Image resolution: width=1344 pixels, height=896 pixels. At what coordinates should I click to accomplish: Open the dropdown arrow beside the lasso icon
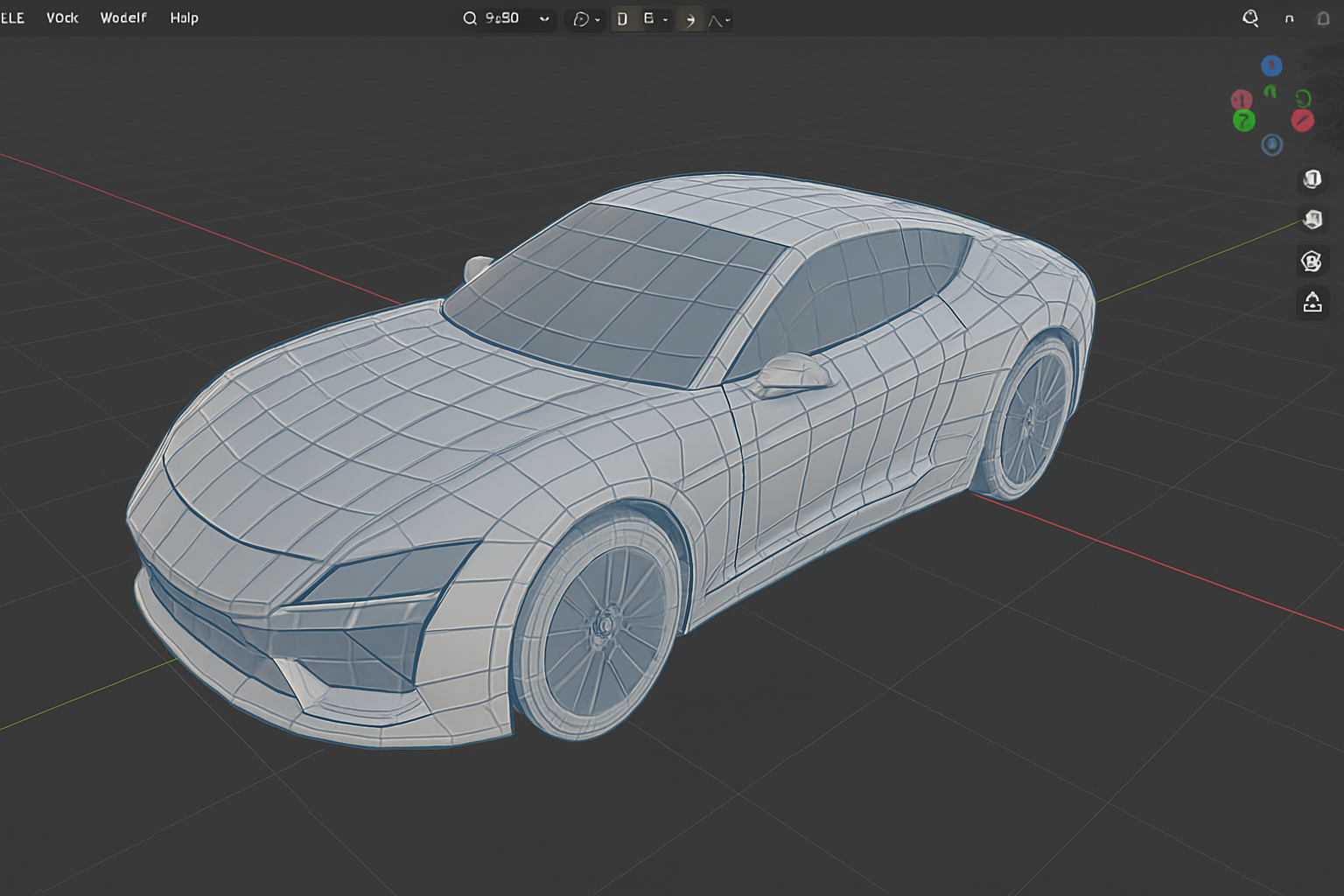click(x=598, y=20)
